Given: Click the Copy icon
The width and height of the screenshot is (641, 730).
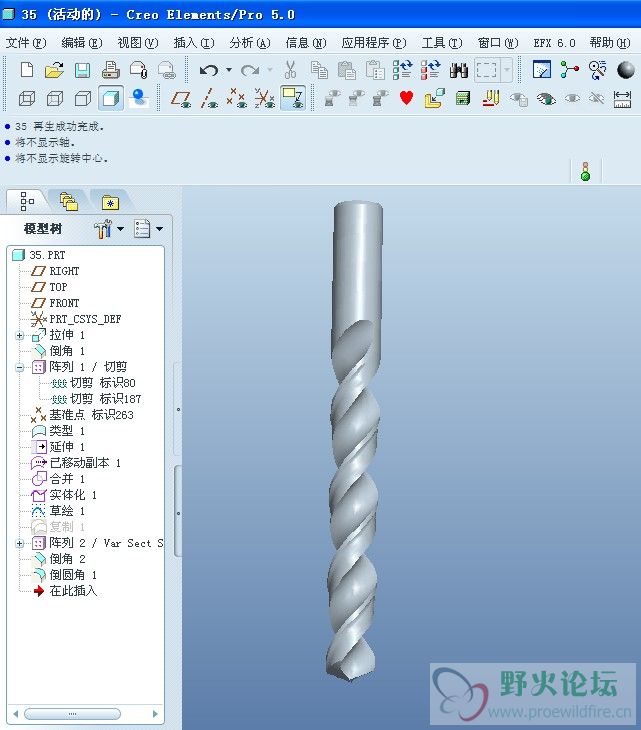Looking at the screenshot, I should [x=319, y=70].
